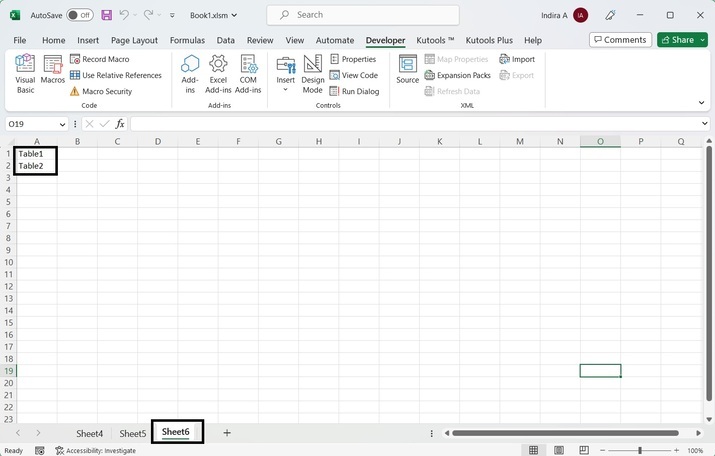Open the Add-ins store button
Screen dimensions: 715x456
(x=190, y=74)
